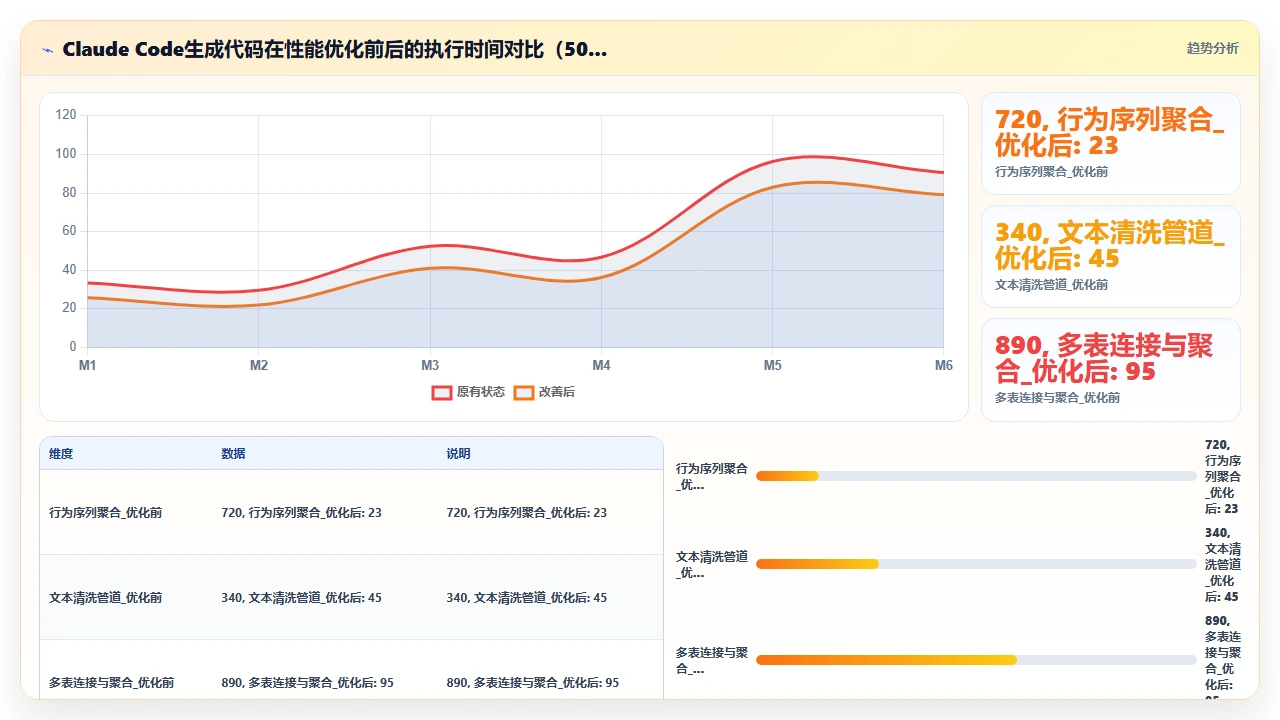Select 行为序列聚合_优化前 in the 维度 column
1280x720 pixels.
pos(105,513)
